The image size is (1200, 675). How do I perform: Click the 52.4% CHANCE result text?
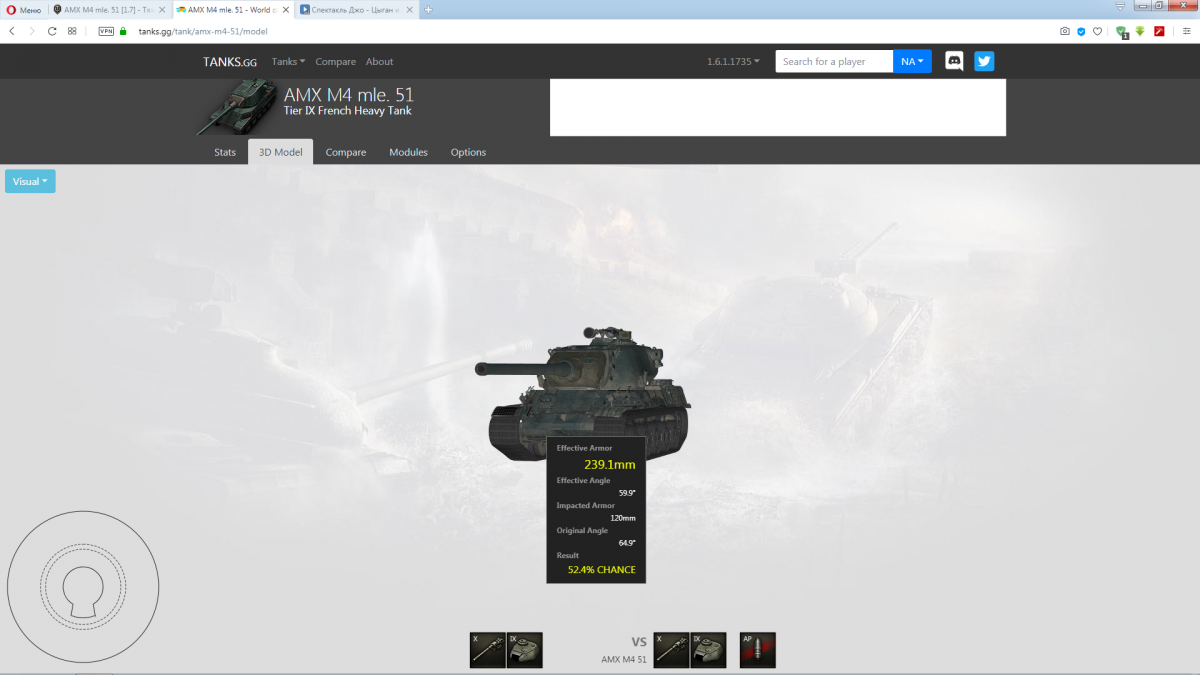[601, 569]
